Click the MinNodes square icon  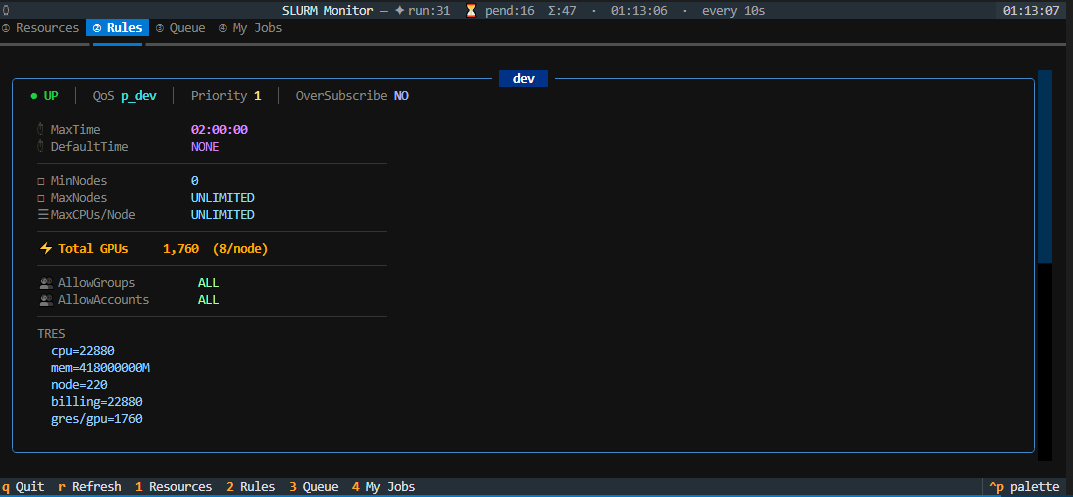click(x=41, y=181)
